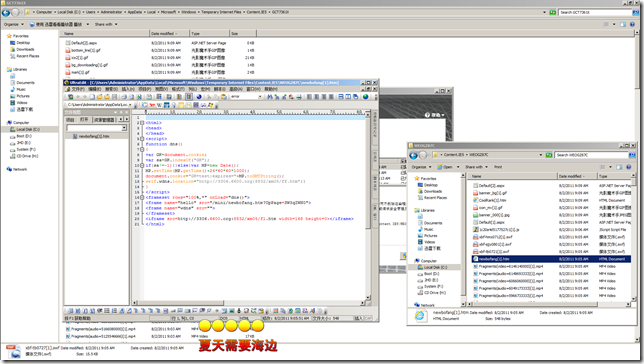
Task: Click Name column header in main Explorer
Action: point(105,33)
